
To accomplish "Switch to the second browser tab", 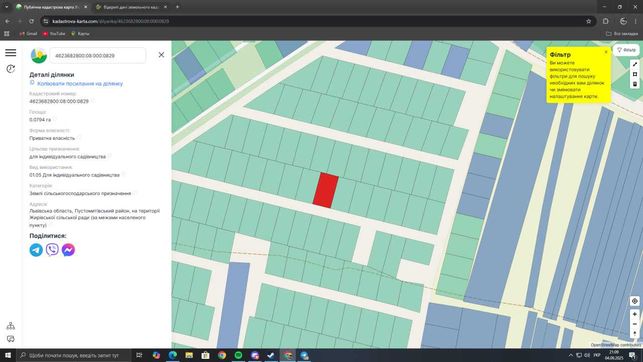I will pos(131,7).
